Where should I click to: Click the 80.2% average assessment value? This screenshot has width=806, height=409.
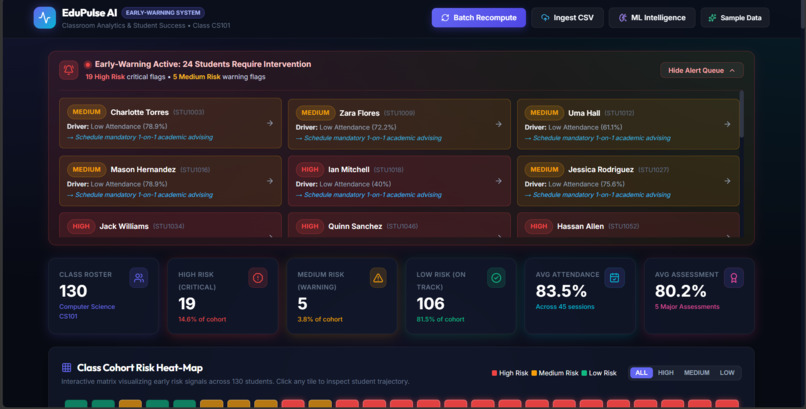tap(680, 291)
